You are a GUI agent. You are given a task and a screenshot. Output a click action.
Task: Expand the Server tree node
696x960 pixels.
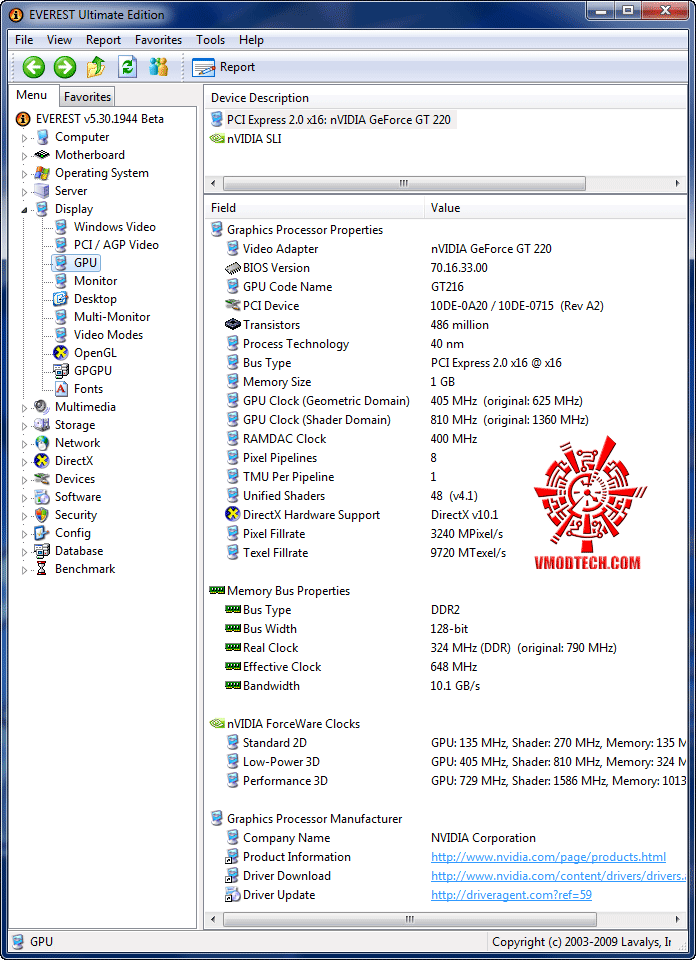click(x=24, y=192)
